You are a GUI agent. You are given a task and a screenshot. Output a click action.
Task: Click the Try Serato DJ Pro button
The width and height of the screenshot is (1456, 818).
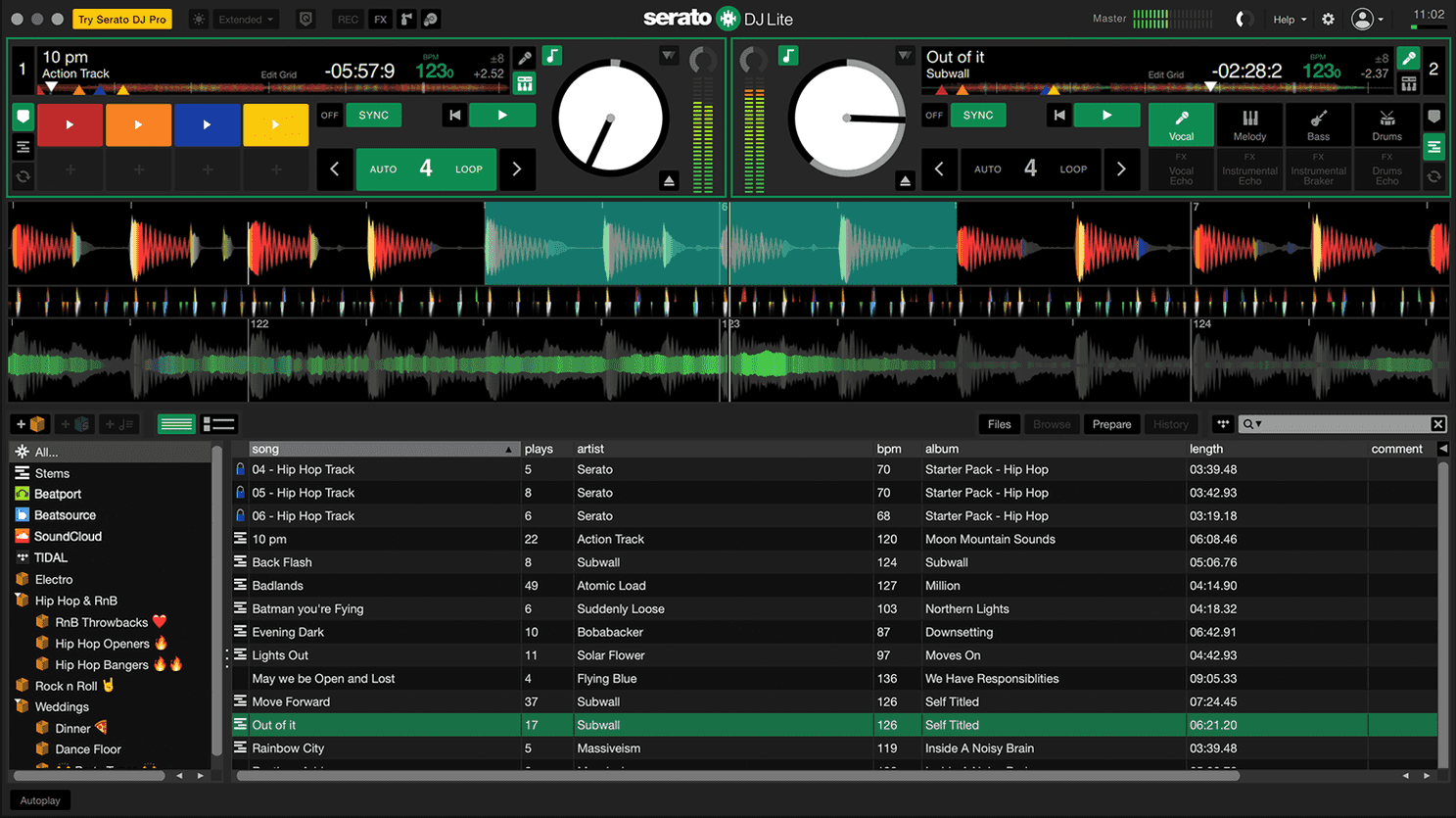pos(121,19)
